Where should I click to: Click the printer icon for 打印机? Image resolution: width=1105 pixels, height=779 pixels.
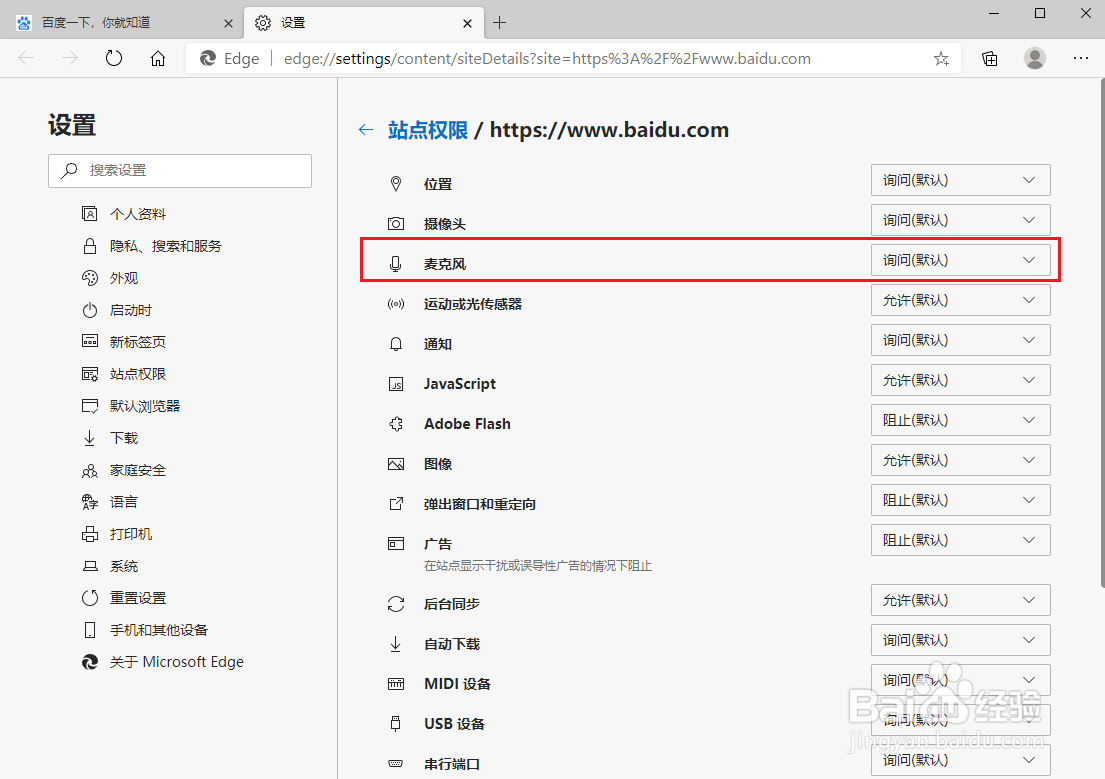point(89,534)
